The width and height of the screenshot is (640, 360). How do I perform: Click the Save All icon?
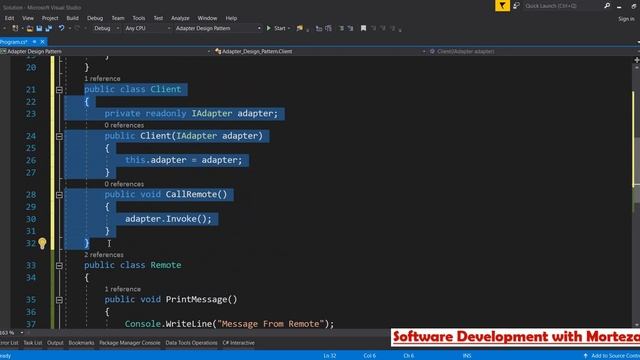click(x=49, y=28)
